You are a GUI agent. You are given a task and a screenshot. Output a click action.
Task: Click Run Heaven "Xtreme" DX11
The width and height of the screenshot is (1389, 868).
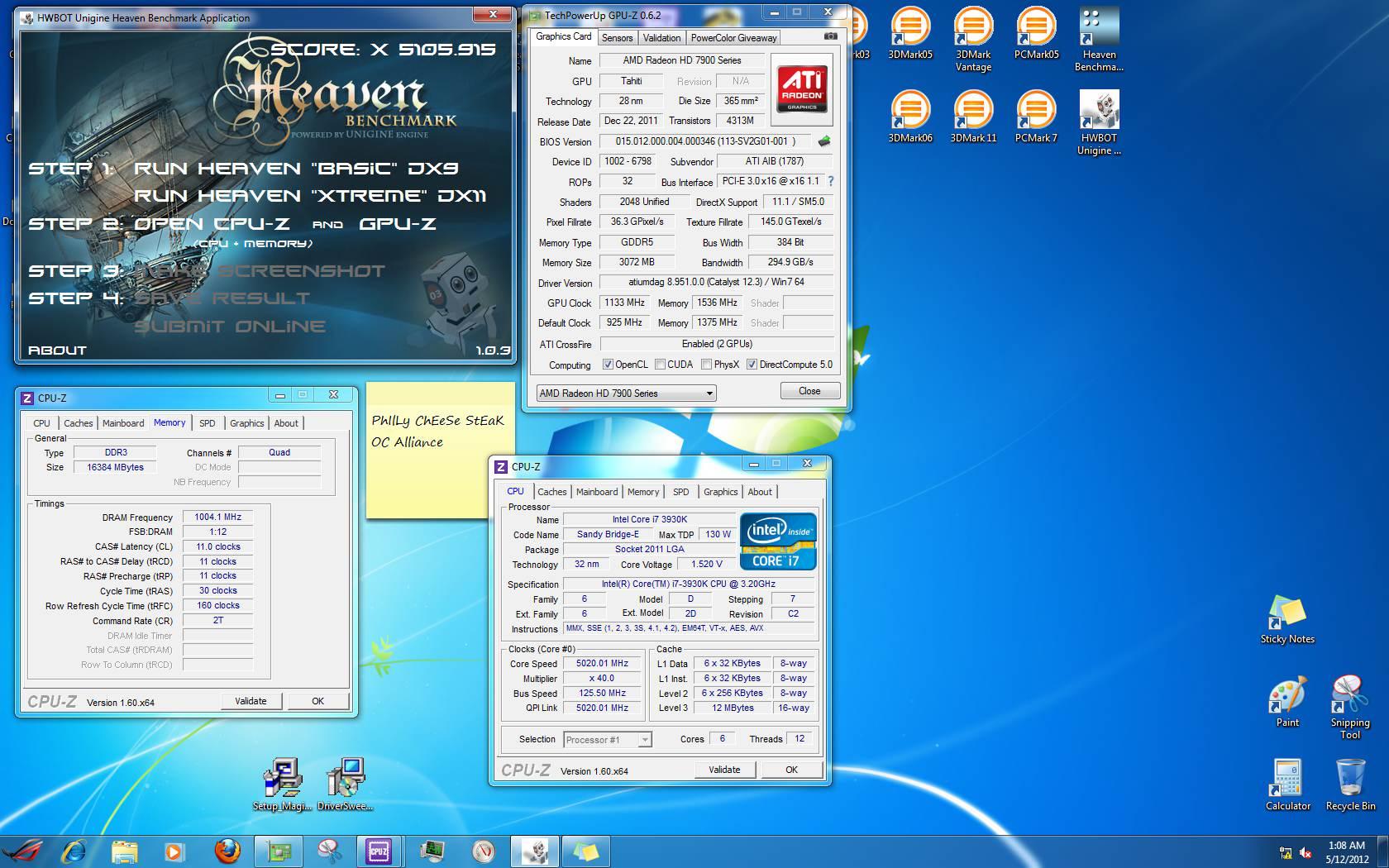[x=310, y=196]
